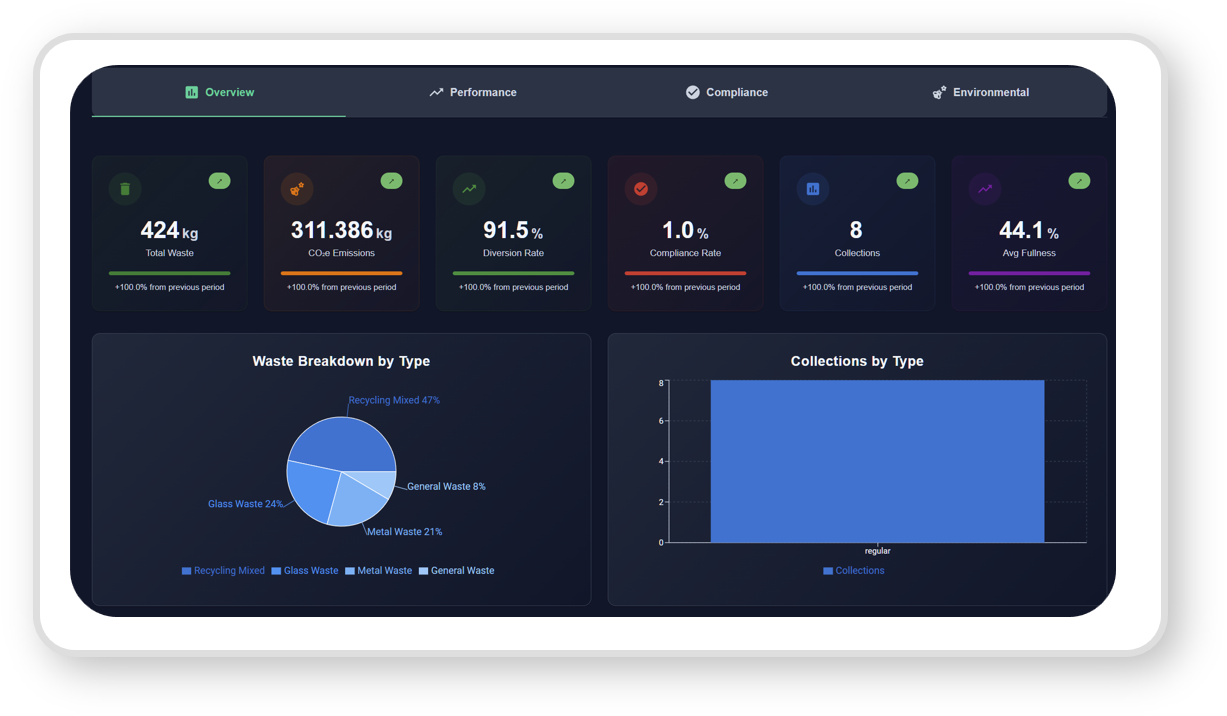Click the Metal Waste 21% pie label
Screen dimensions: 1227x716
pos(404,532)
